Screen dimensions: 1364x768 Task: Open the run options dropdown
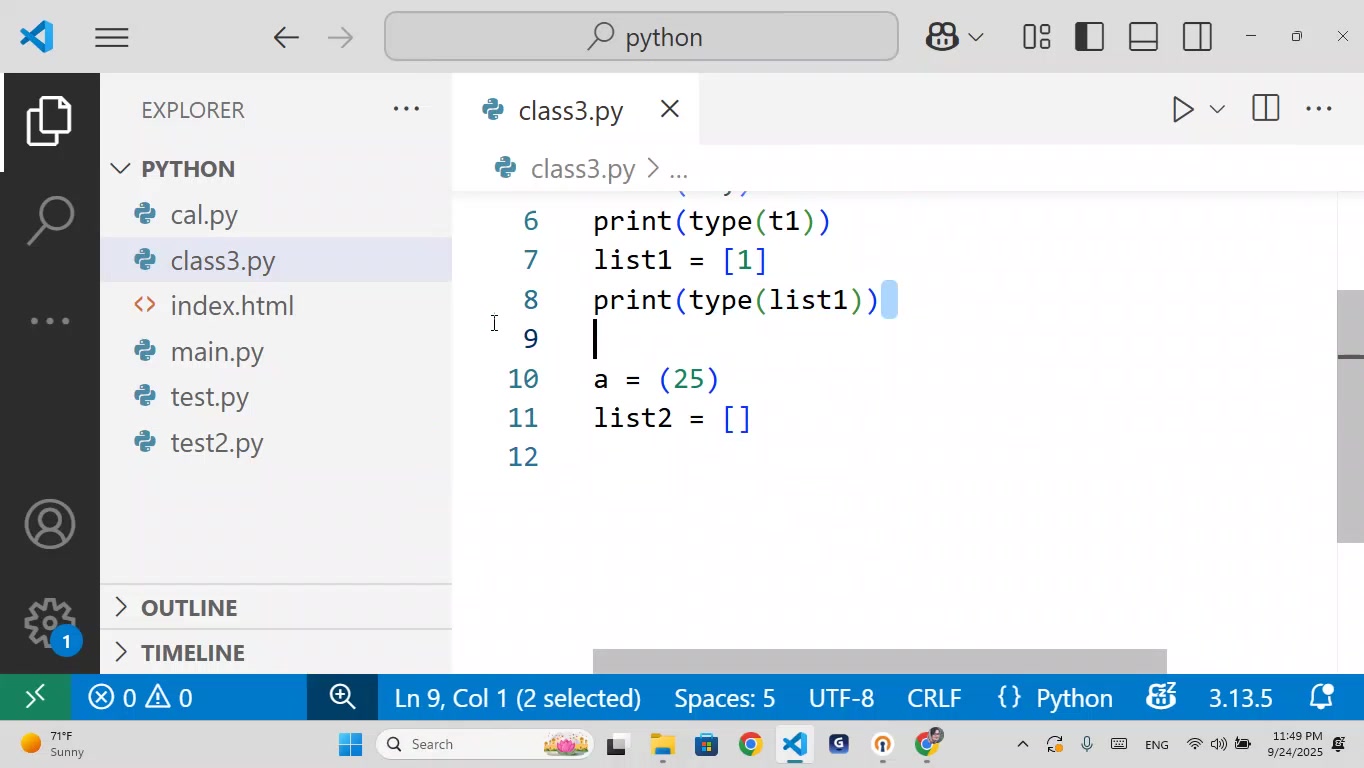click(1217, 109)
